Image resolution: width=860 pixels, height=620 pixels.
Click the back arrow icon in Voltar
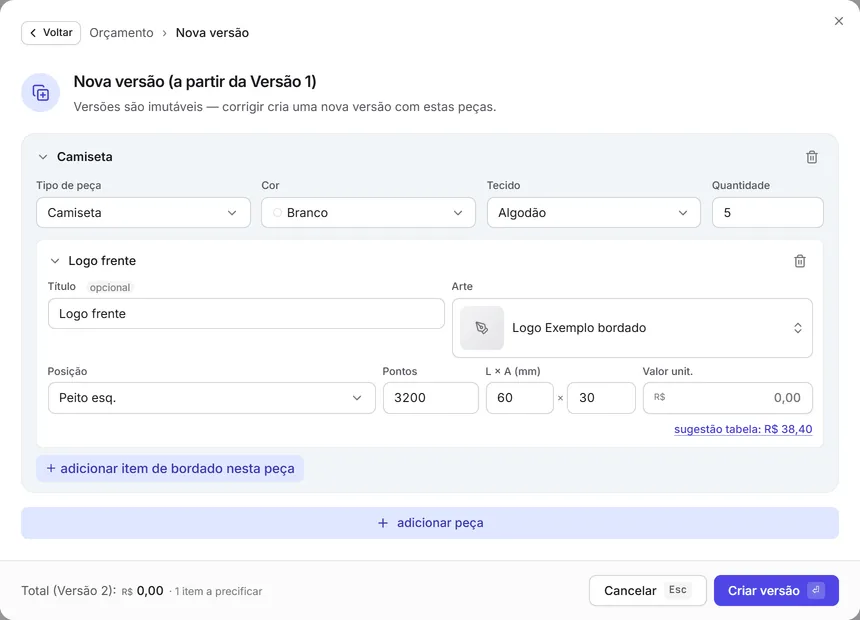pos(33,33)
